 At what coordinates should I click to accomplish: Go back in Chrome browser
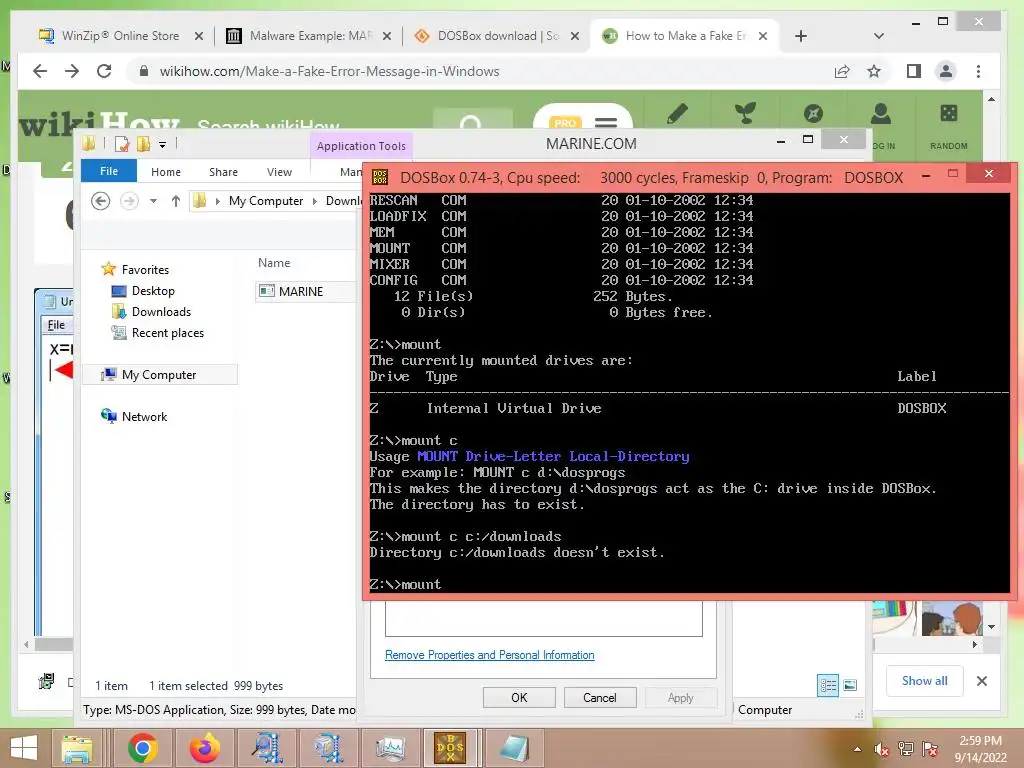[40, 71]
